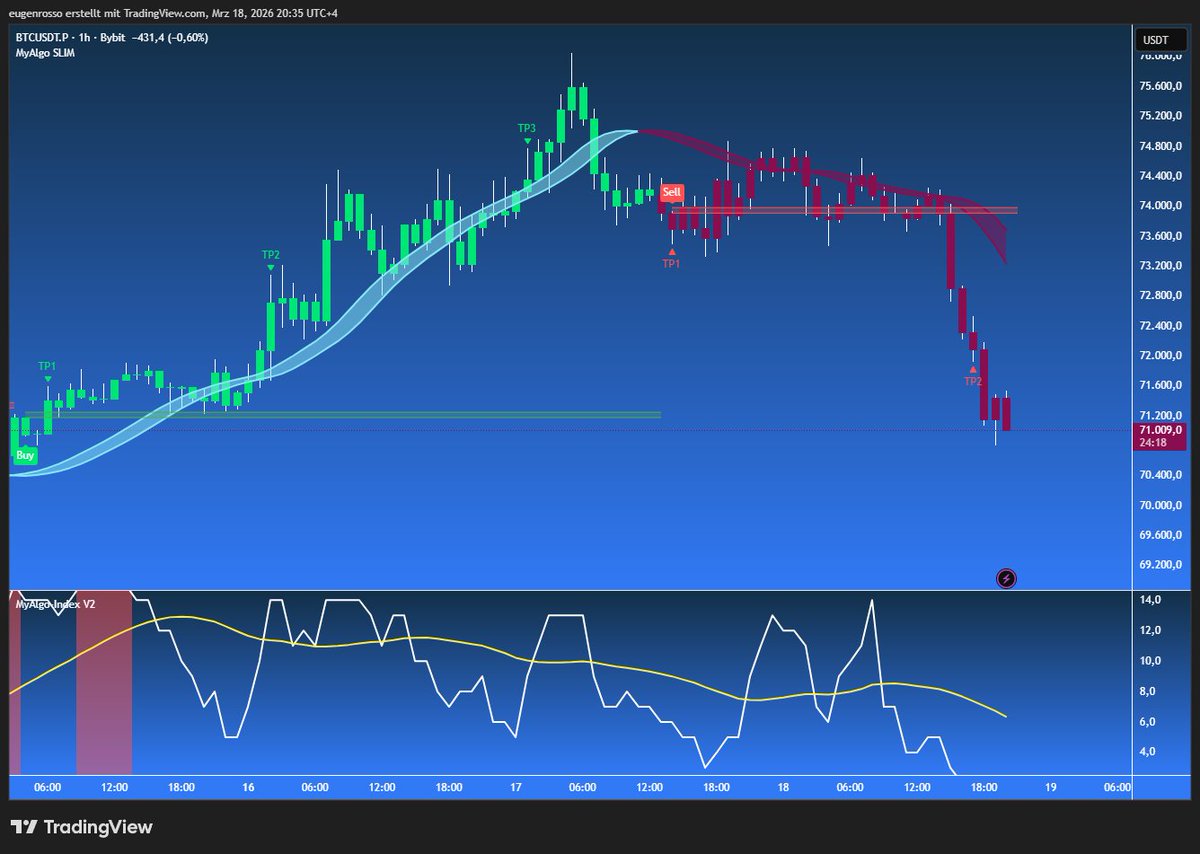Click the MyAlgo Index V2 indicator label
The width and height of the screenshot is (1200, 854).
point(55,604)
